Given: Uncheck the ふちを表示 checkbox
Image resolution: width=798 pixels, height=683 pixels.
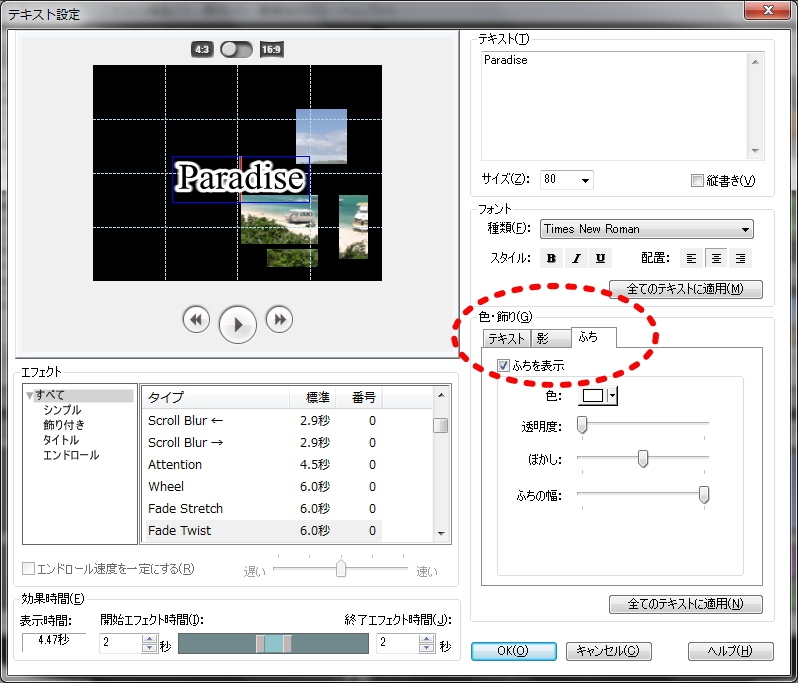Looking at the screenshot, I should click(503, 366).
